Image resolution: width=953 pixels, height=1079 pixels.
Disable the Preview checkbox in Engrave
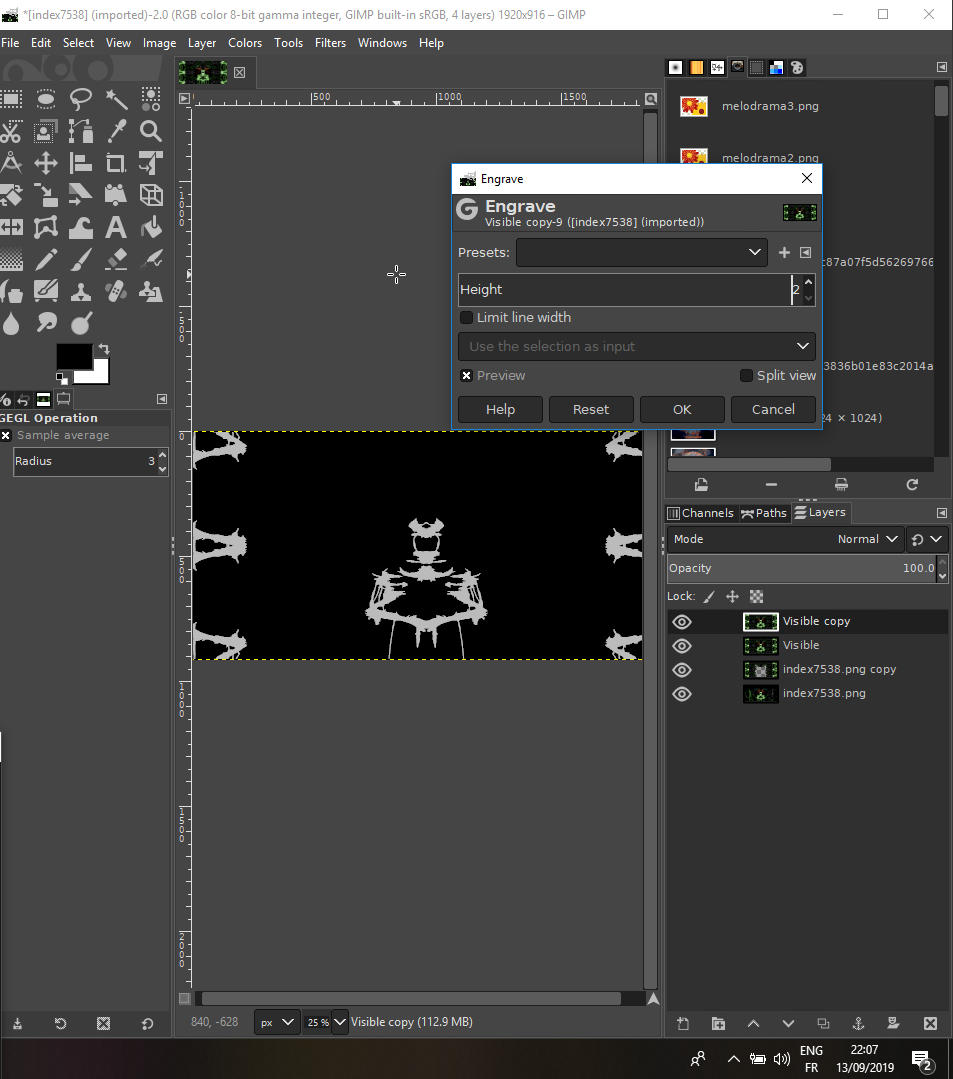[467, 376]
